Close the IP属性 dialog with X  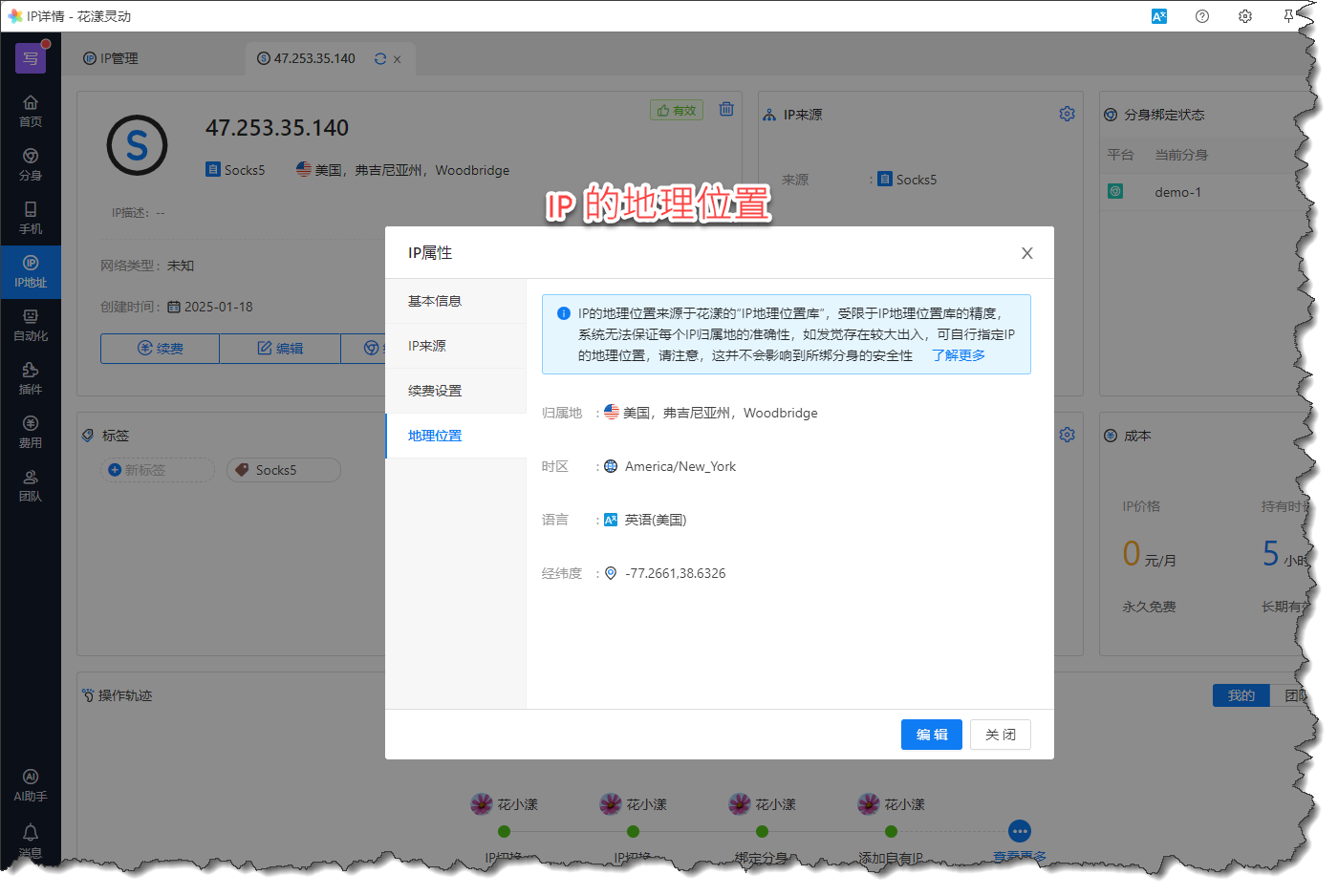pyautogui.click(x=1026, y=253)
